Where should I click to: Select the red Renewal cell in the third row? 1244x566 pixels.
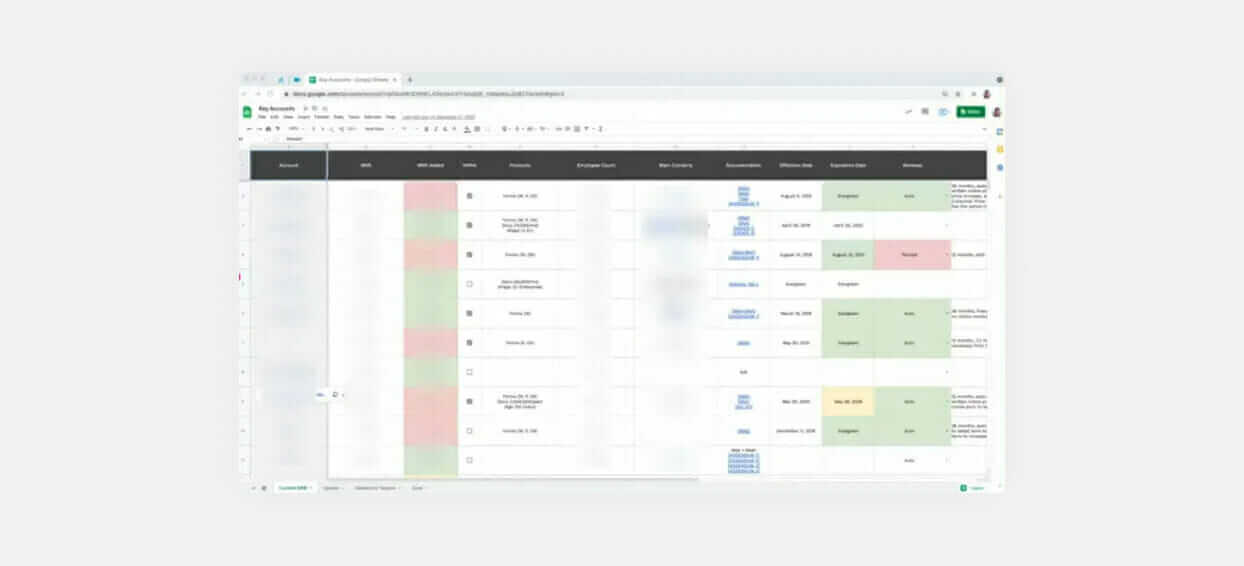tap(911, 254)
